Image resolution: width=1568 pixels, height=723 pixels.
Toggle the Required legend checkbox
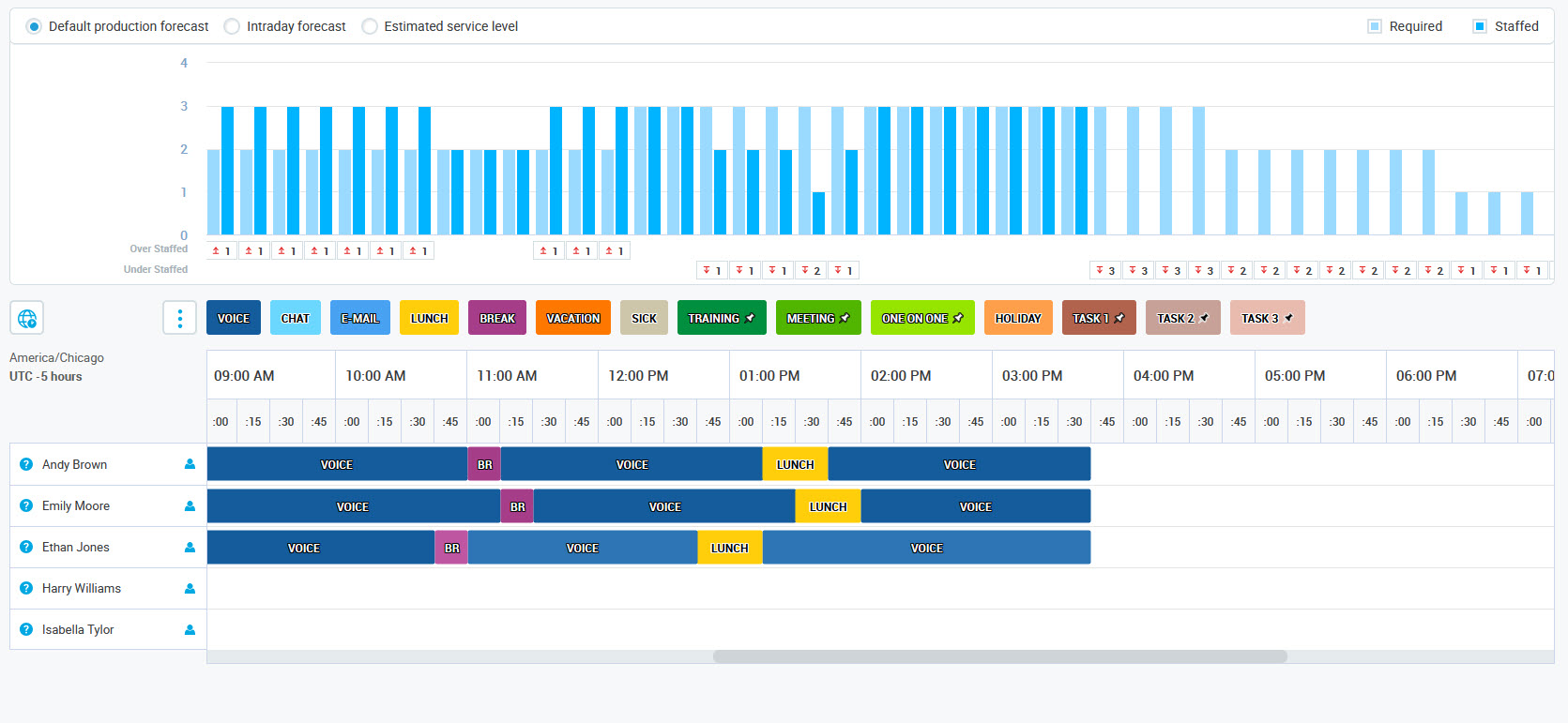[x=1375, y=26]
